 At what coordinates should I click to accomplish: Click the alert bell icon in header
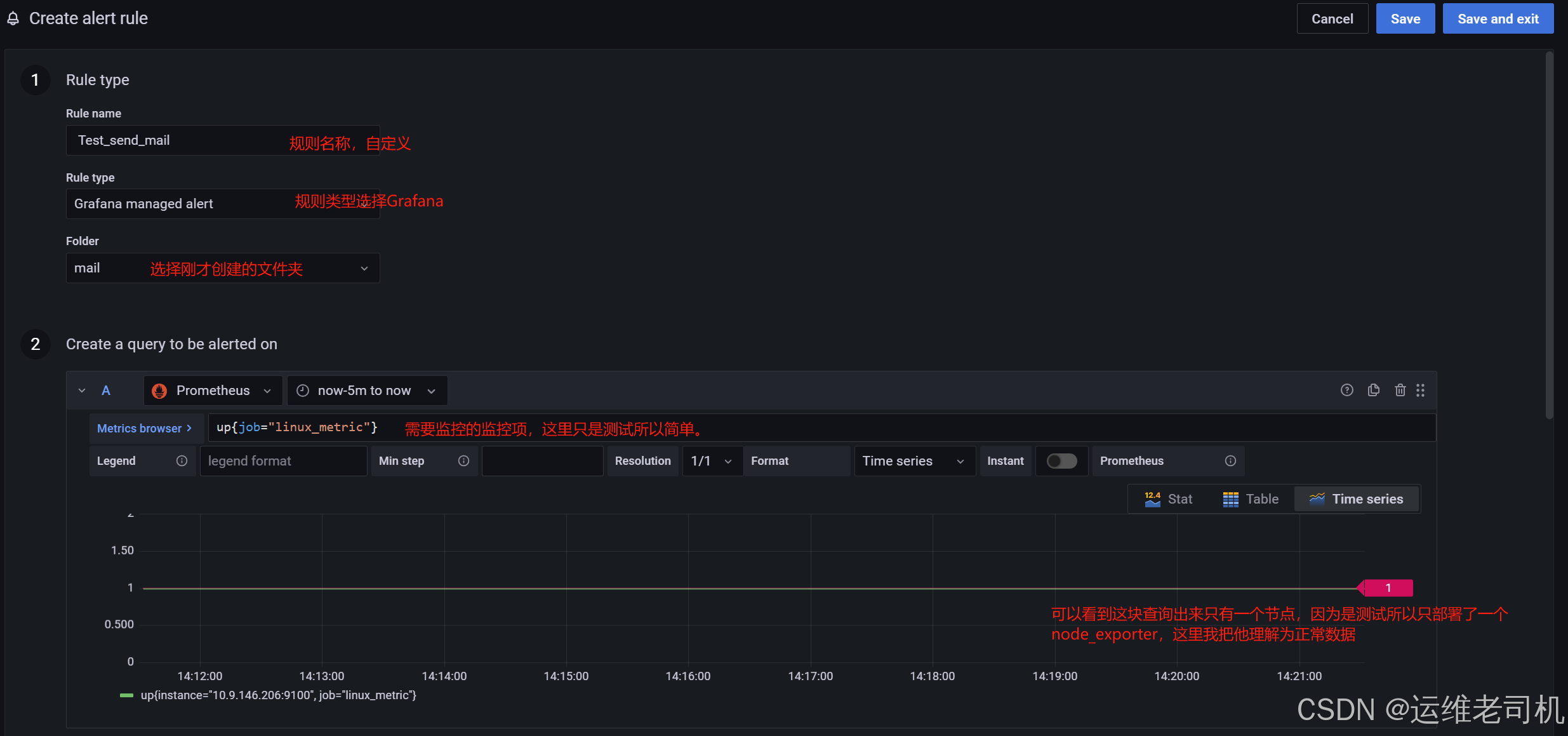click(13, 18)
